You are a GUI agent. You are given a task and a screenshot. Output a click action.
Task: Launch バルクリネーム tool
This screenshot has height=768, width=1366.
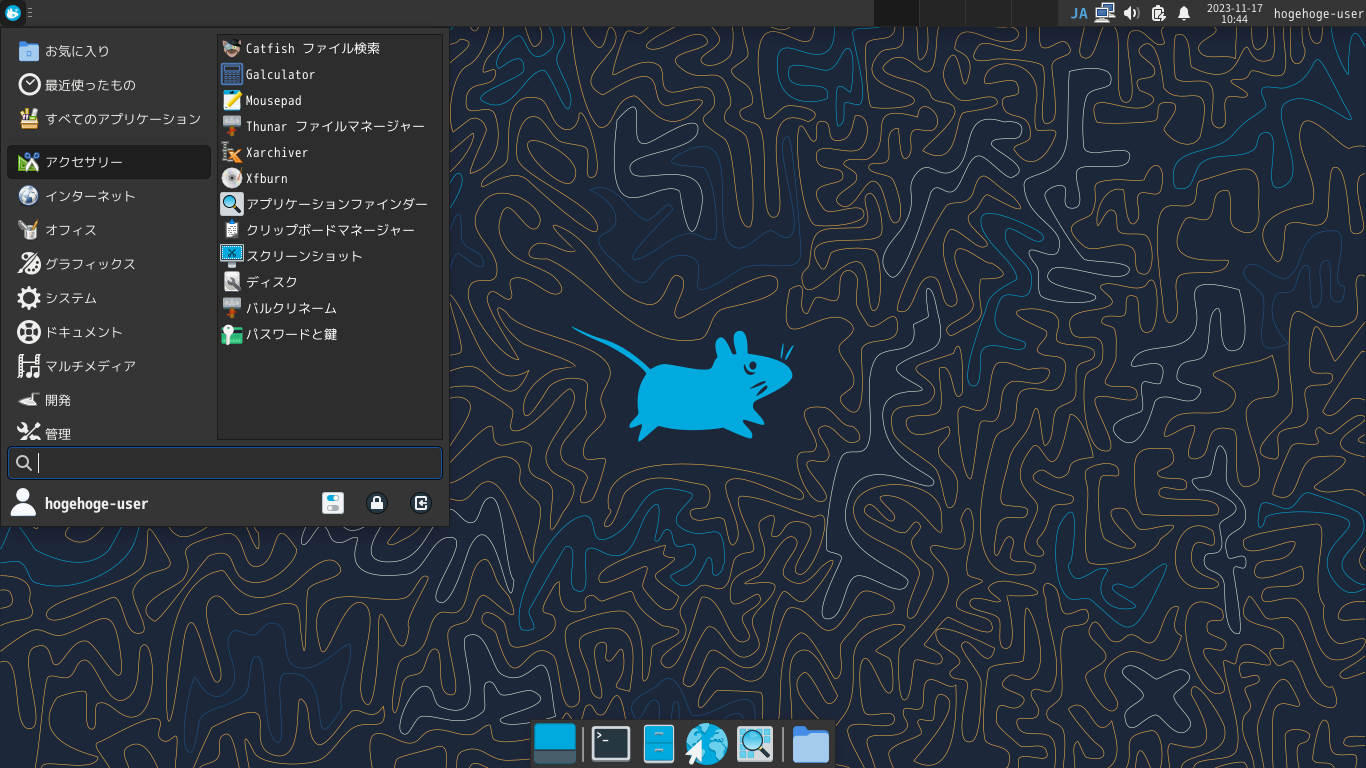coord(330,308)
